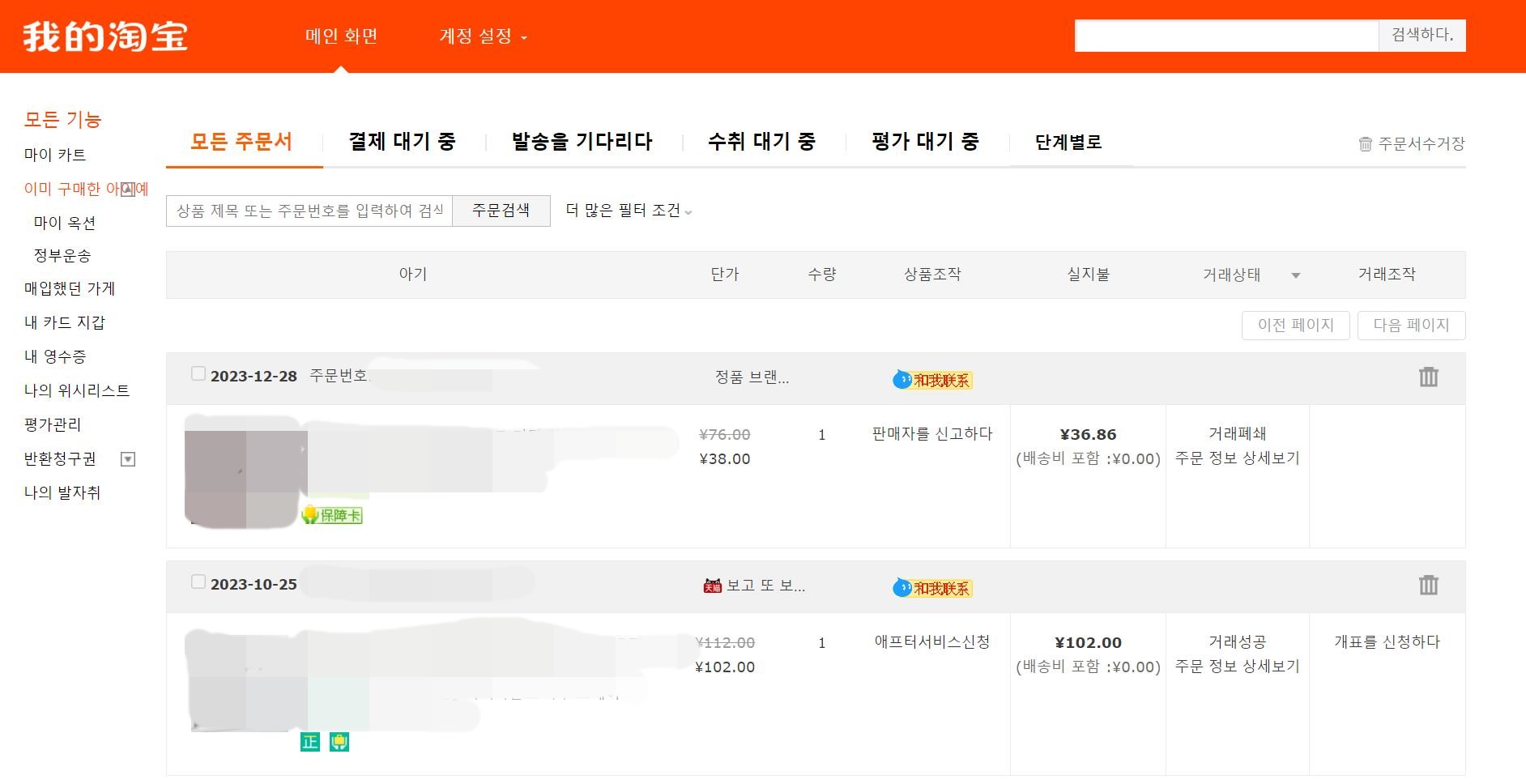Click the 개표를 신청하다 link
The height and width of the screenshot is (784, 1526).
(1387, 641)
